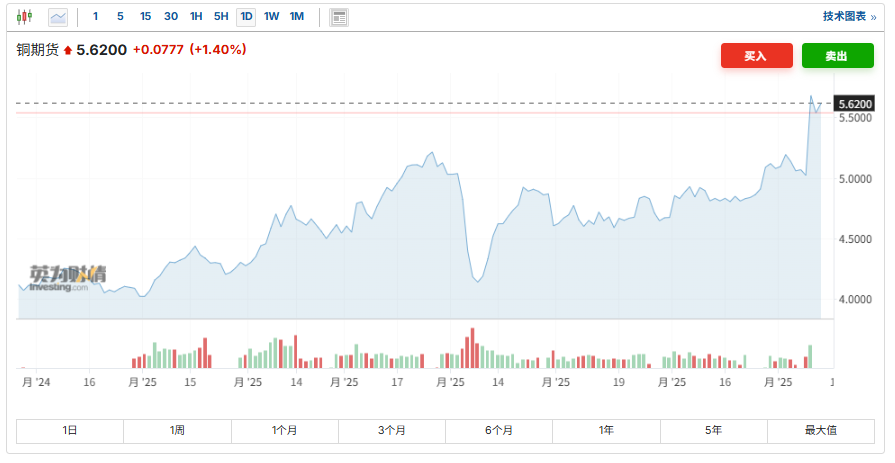This screenshot has width=895, height=463.
Task: Select the 1-minute interval
Action: click(x=96, y=17)
